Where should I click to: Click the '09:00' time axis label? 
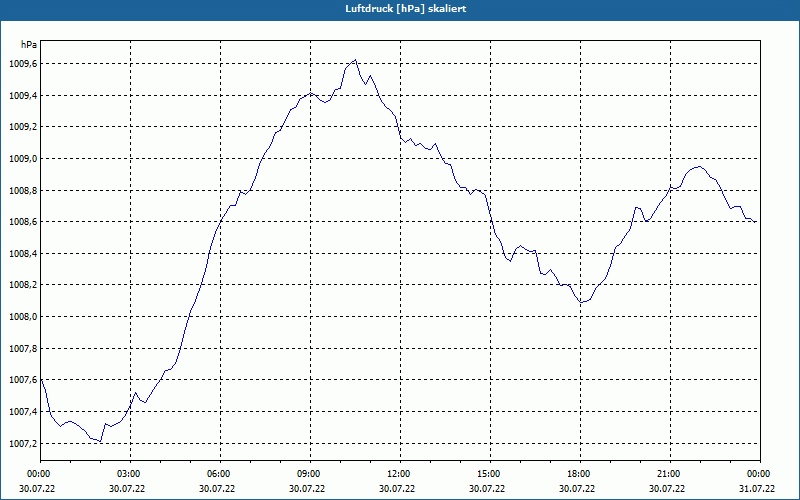(307, 474)
